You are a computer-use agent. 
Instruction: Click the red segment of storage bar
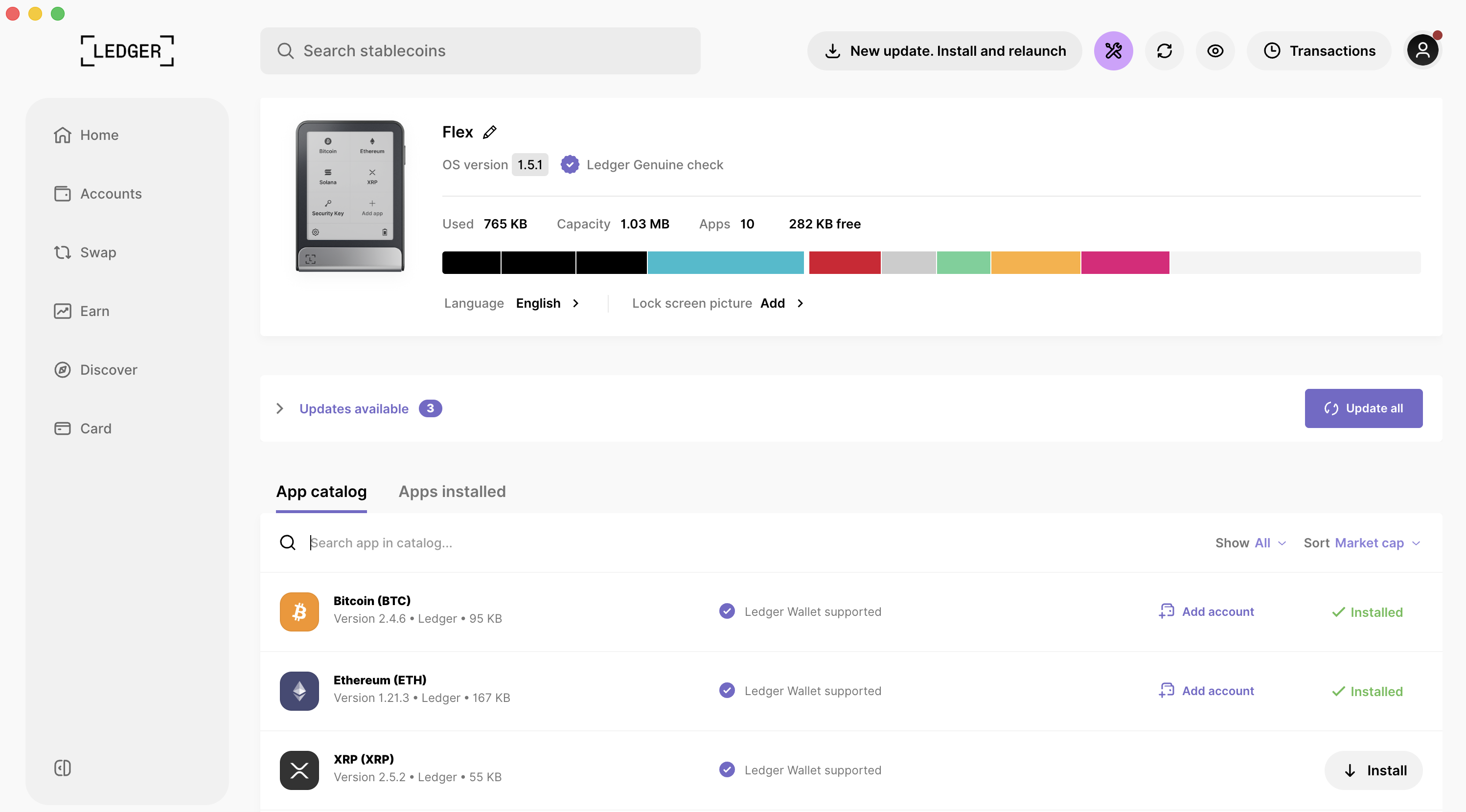(845, 262)
